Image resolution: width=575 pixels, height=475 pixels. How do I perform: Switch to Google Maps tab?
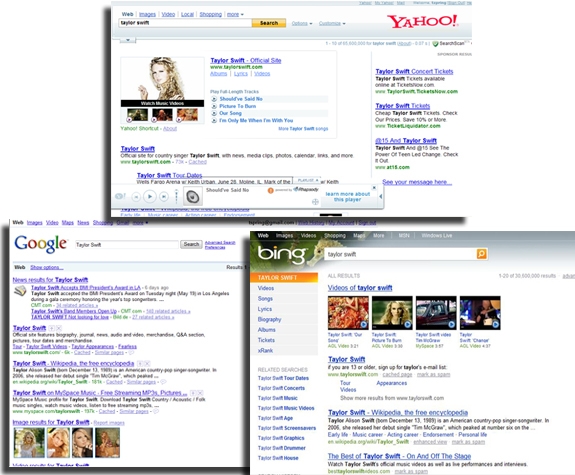coord(67,223)
